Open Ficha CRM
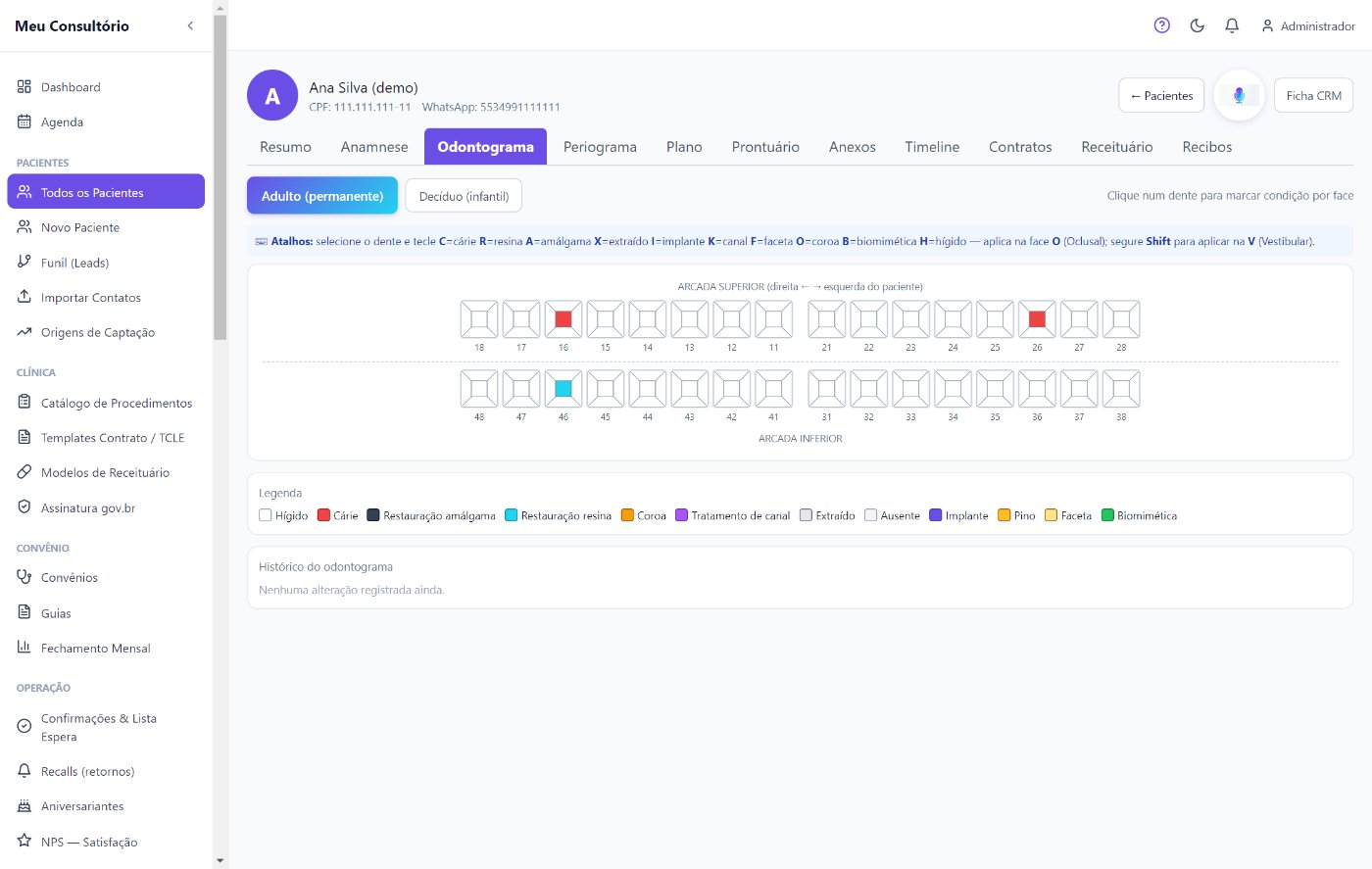The image size is (1372, 869). tap(1313, 95)
